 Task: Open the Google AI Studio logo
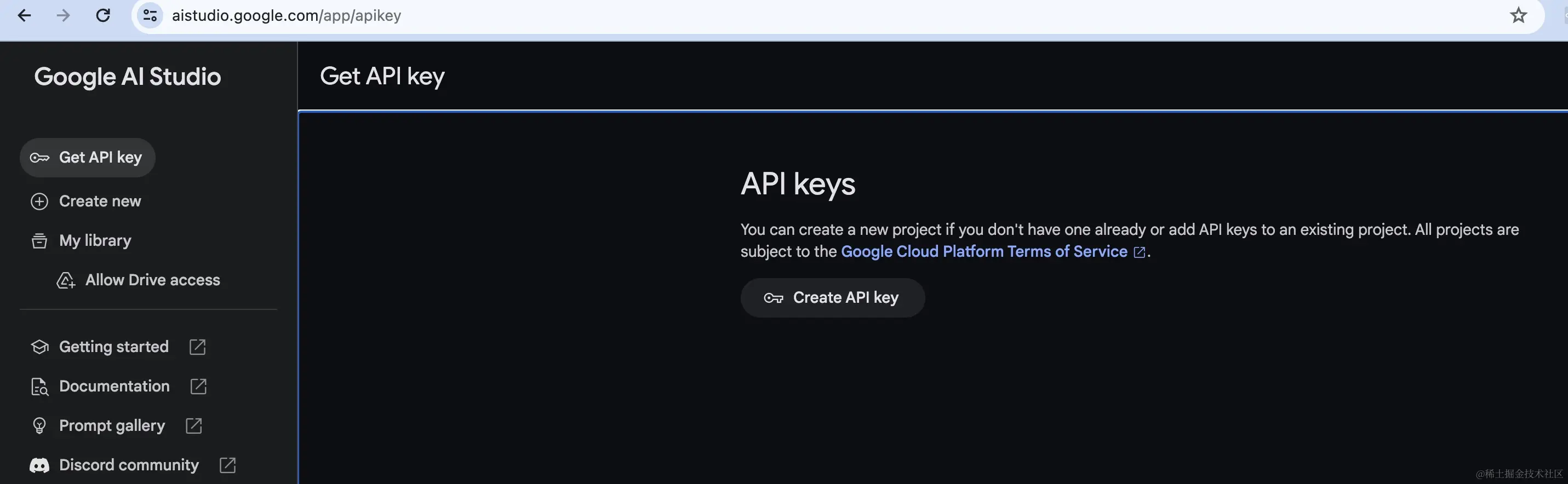pyautogui.click(x=127, y=77)
